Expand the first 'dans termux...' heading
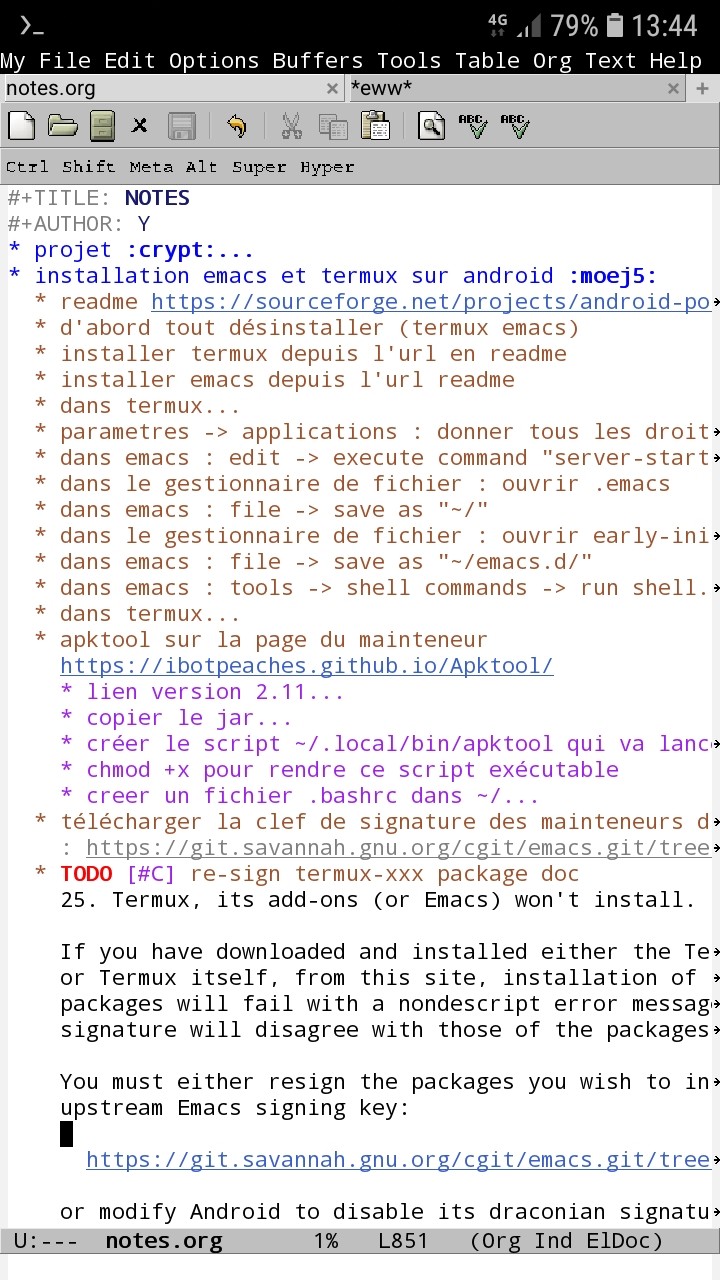Image resolution: width=720 pixels, height=1280 pixels. 137,406
